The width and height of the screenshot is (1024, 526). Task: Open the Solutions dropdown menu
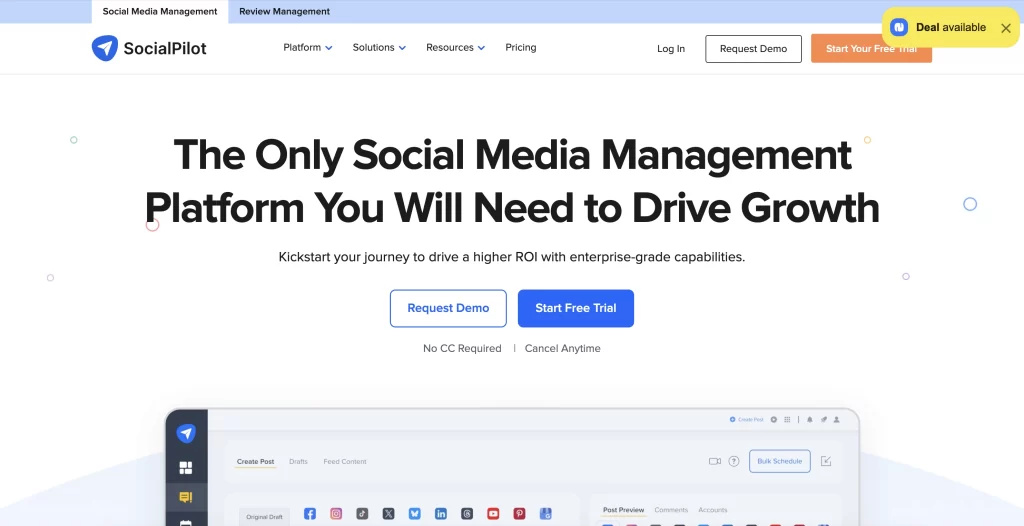click(x=379, y=48)
